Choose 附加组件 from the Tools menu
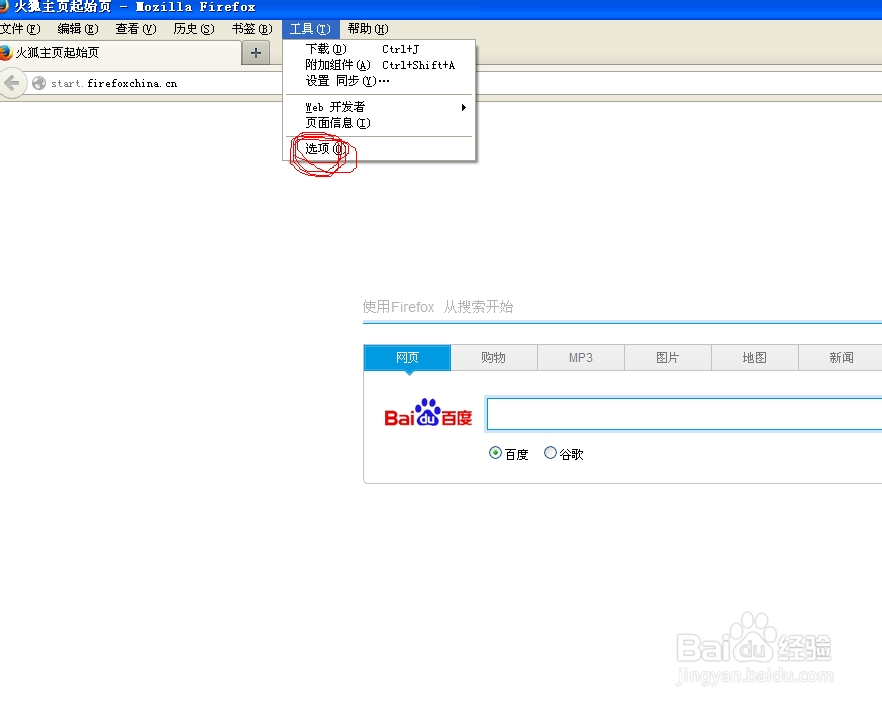Viewport: 882px width, 706px height. click(x=380, y=65)
